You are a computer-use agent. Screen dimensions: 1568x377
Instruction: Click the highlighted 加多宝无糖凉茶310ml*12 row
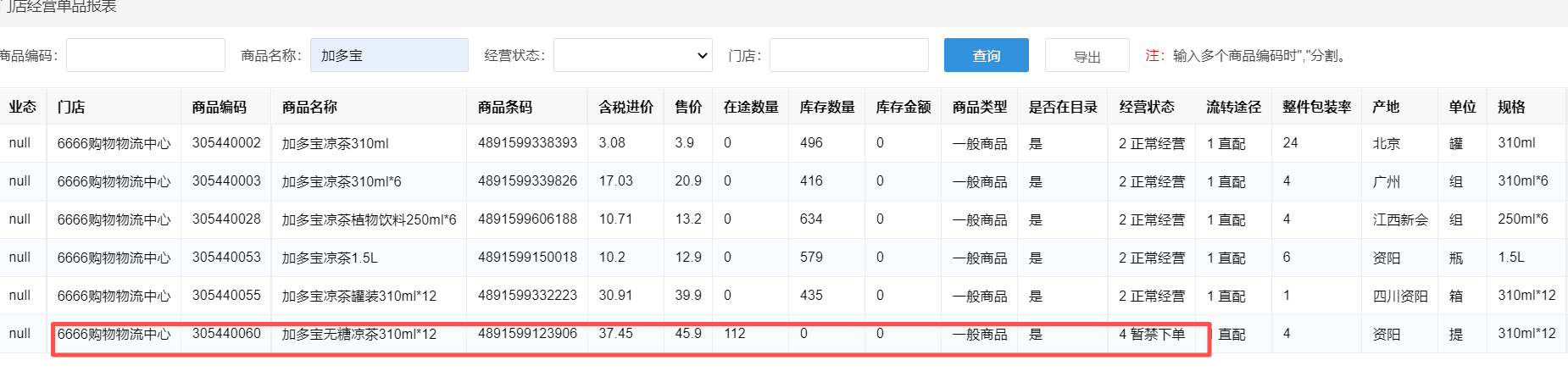[359, 334]
